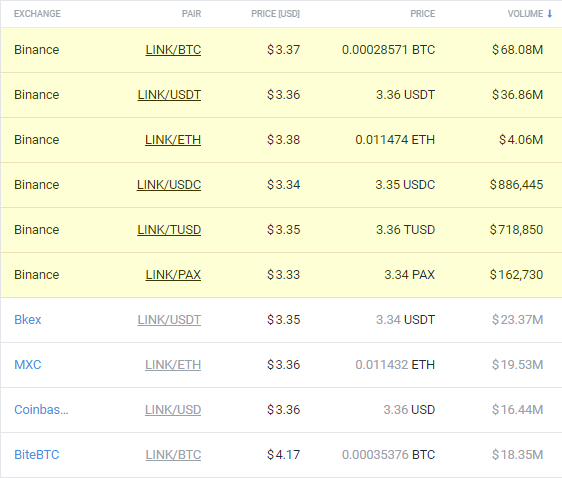
Task: Open the Bkex exchange link
Action: (28, 319)
